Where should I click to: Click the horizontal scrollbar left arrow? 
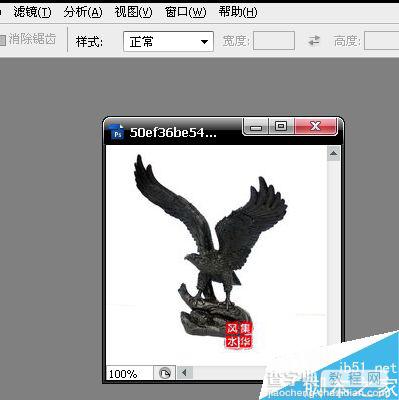(184, 372)
